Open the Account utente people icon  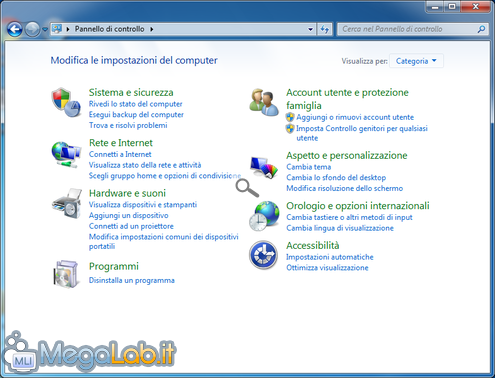point(264,102)
